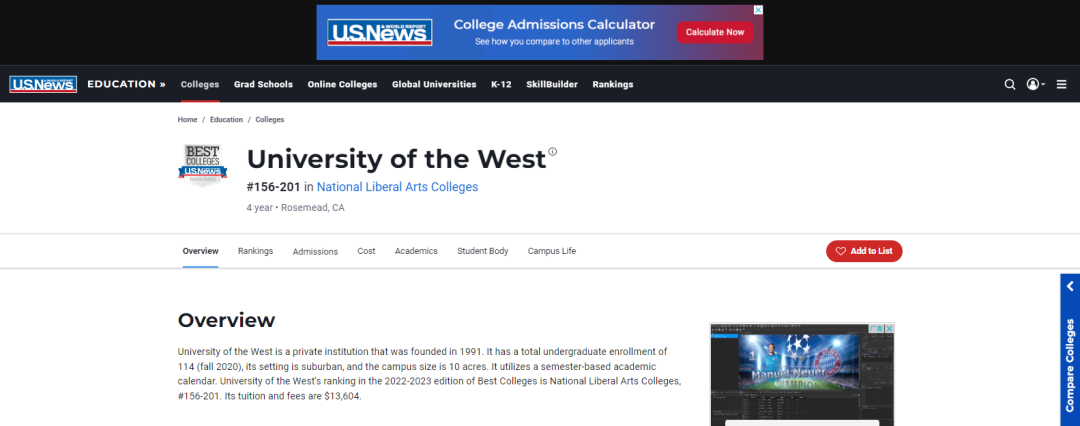Click the user account profile icon
Viewport: 1080px width, 426px height.
[1034, 85]
